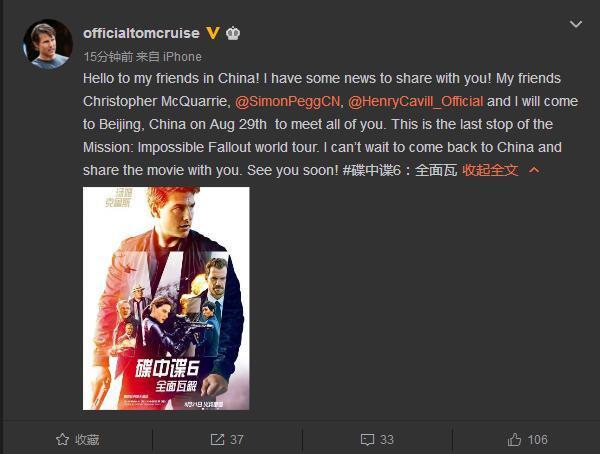The height and width of the screenshot is (454, 600).
Task: Click the repost share icon
Action: tap(217, 439)
